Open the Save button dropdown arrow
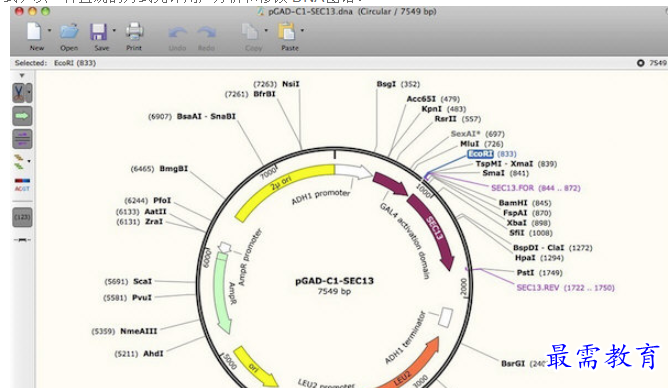The image size is (668, 388). click(114, 30)
